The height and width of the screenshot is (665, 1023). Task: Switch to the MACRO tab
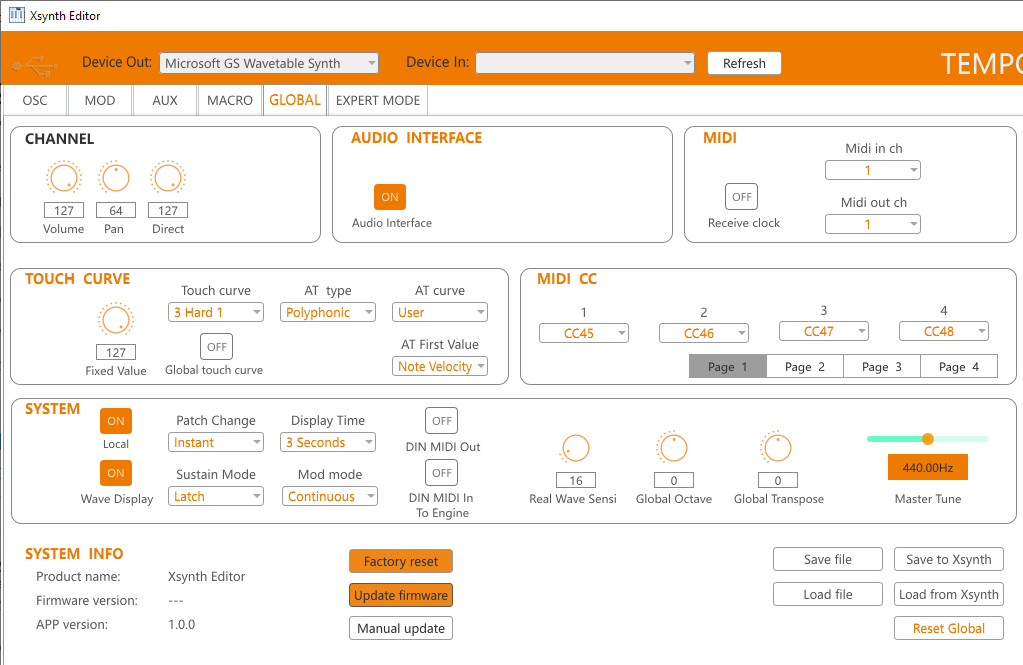(230, 101)
